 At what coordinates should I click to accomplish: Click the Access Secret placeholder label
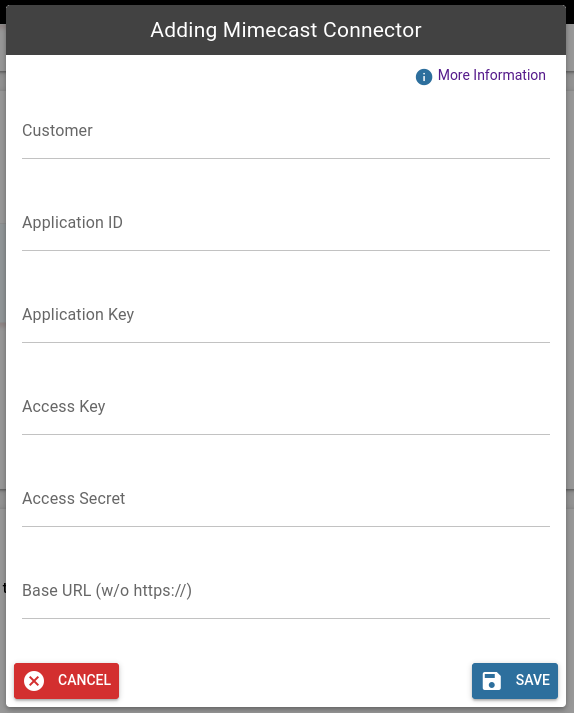point(74,498)
